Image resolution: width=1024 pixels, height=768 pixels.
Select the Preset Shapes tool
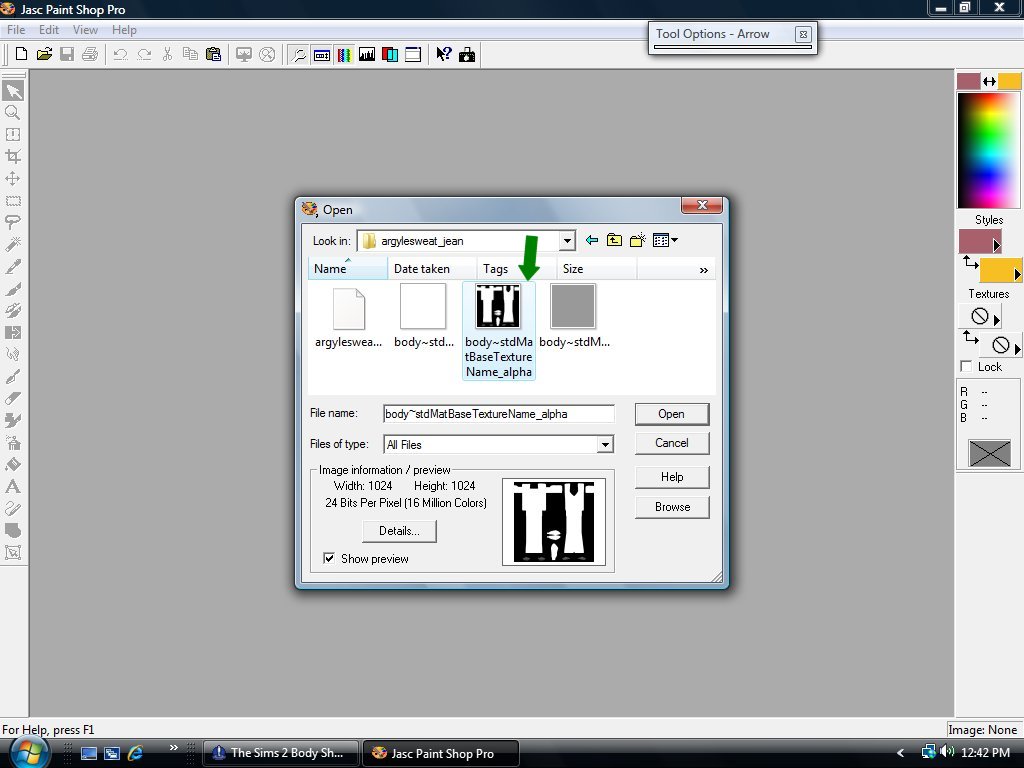click(x=13, y=530)
